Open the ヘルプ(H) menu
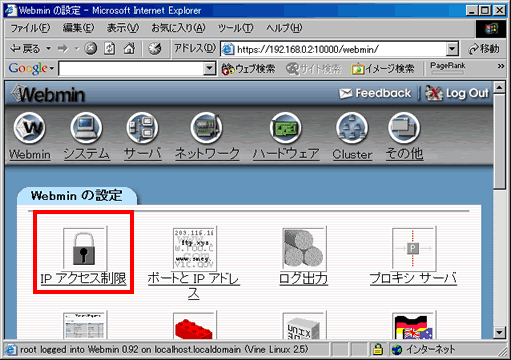The height and width of the screenshot is (360, 511). [x=284, y=28]
